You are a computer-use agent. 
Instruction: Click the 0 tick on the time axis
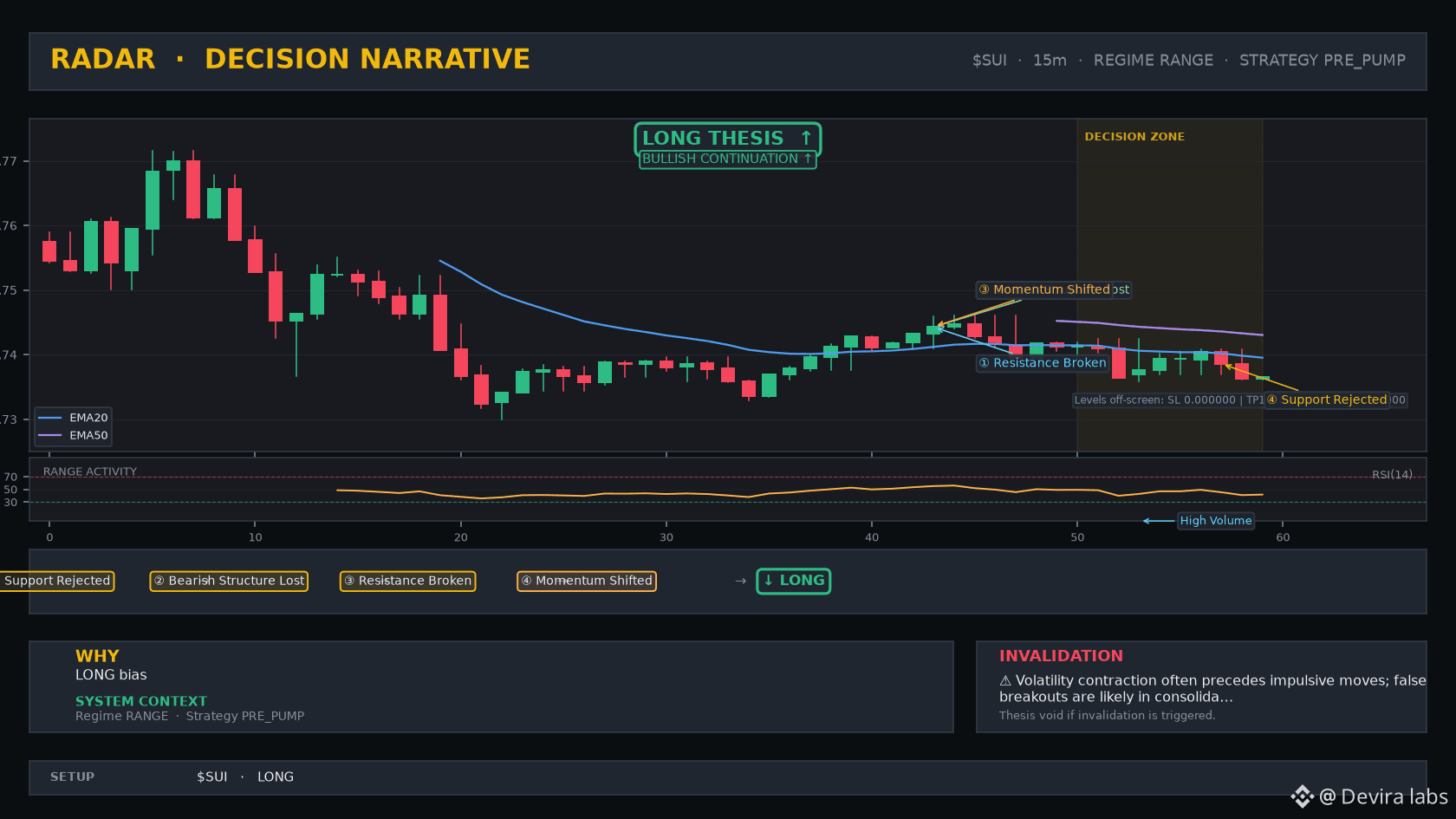point(49,537)
